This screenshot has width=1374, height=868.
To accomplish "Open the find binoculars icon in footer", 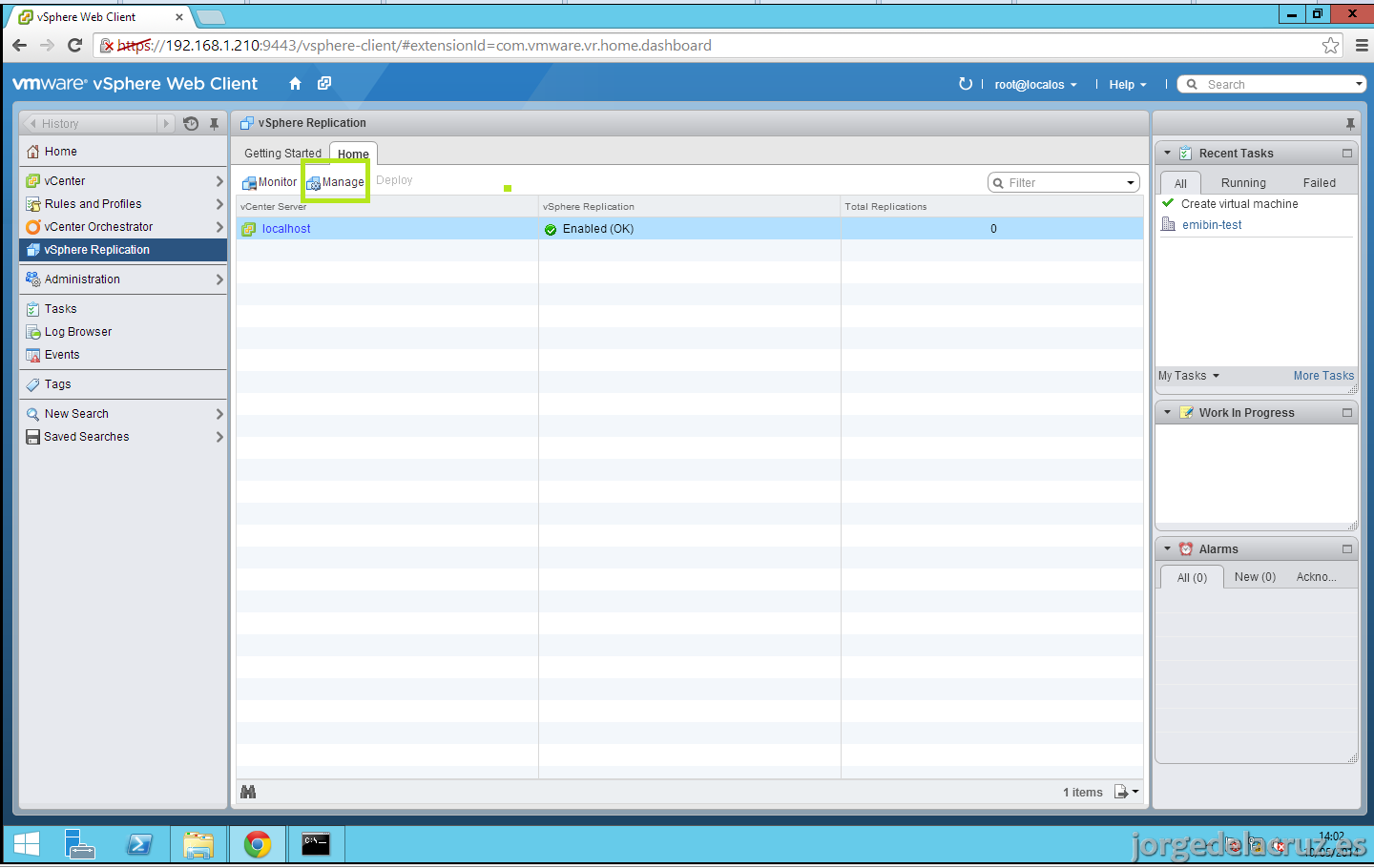I will 248,792.
